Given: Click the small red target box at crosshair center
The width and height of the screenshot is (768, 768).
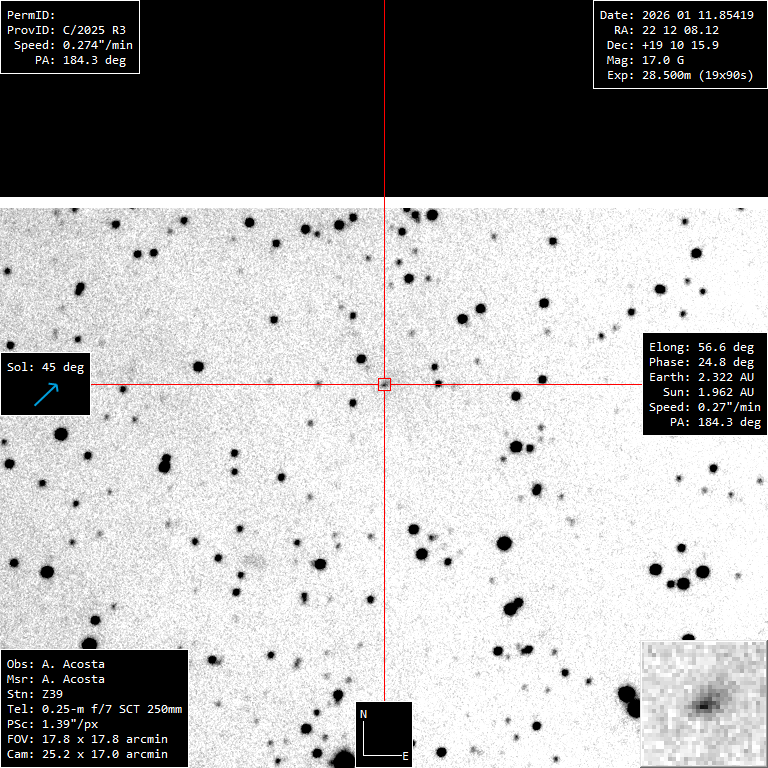Looking at the screenshot, I should point(384,384).
